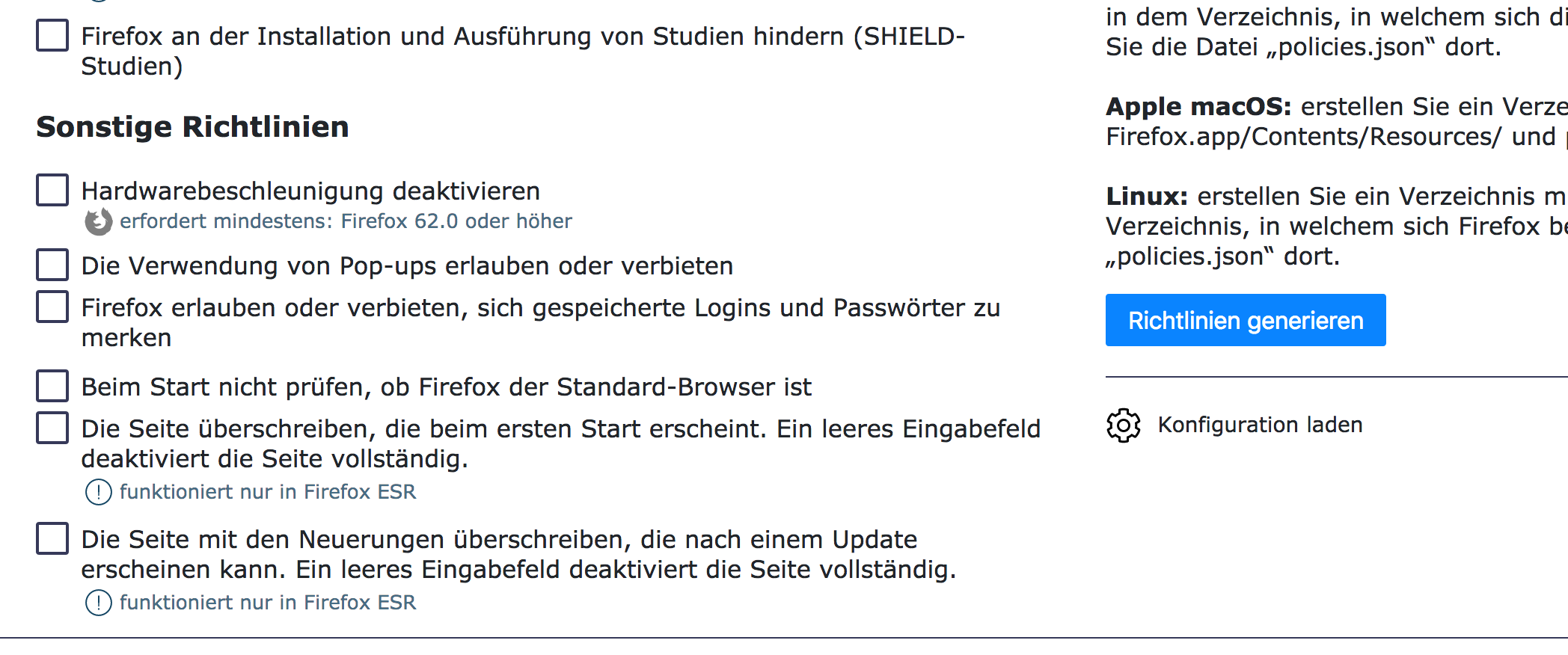Click 'erfordert mindestens: Firefox 62.0' note

pos(346,221)
